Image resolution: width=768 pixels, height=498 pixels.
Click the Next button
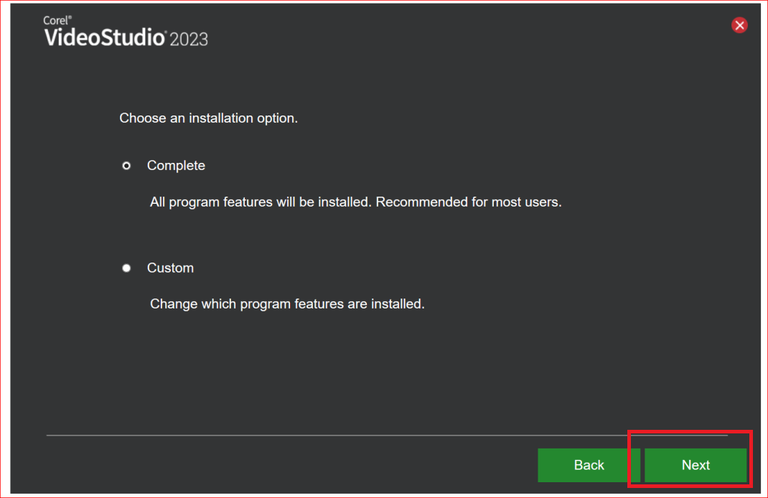(x=695, y=465)
